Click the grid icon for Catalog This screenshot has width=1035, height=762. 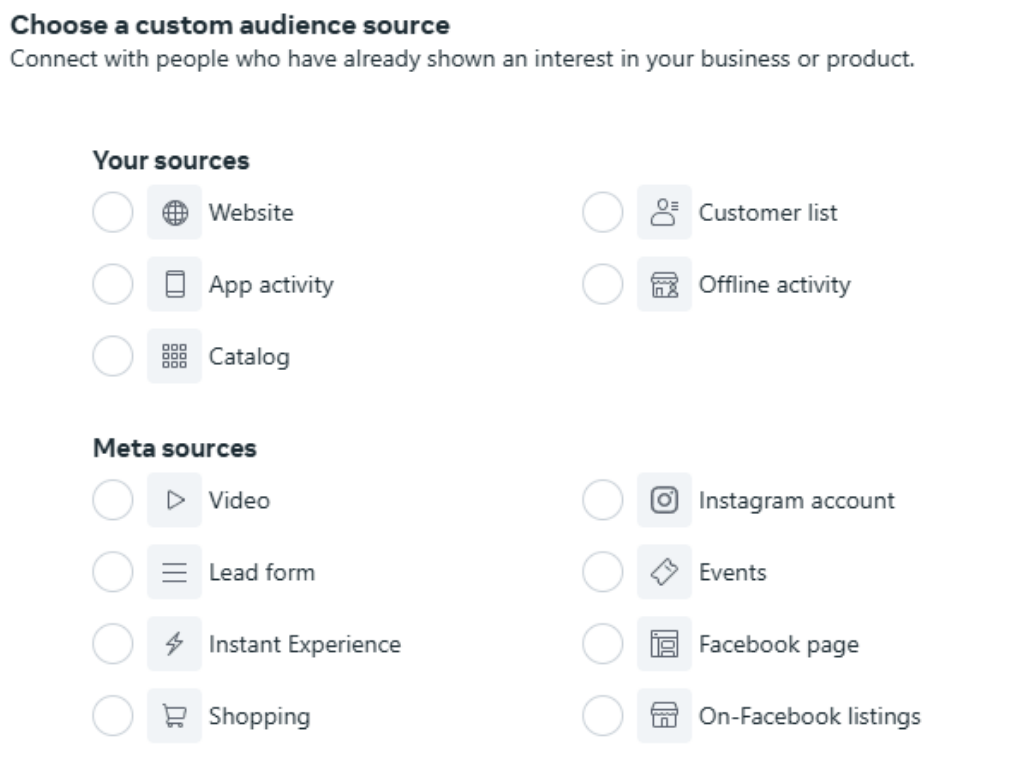(174, 357)
